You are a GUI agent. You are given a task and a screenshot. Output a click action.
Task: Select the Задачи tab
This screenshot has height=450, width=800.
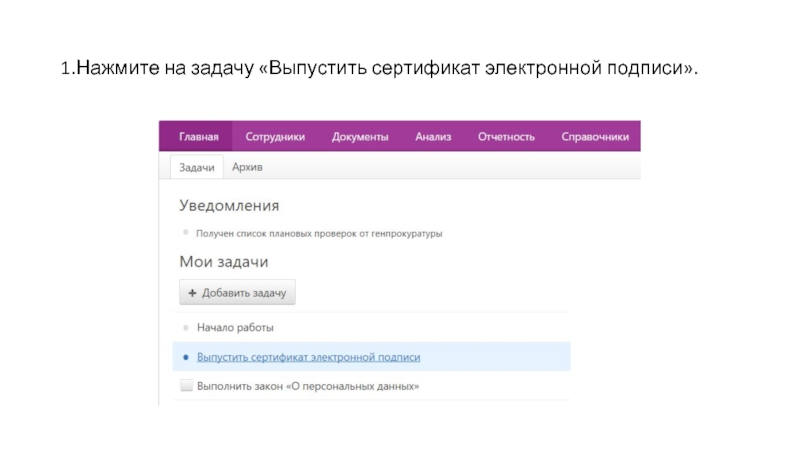[x=196, y=167]
